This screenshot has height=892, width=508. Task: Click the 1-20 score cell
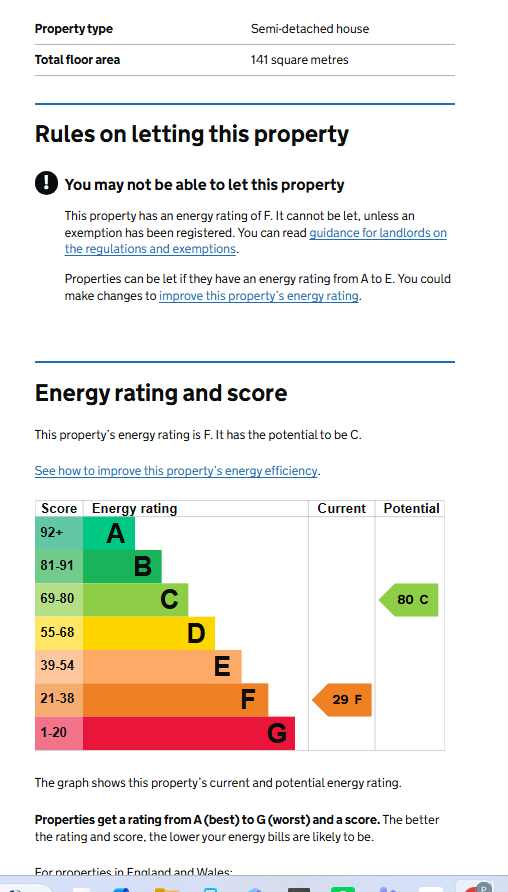click(x=59, y=733)
